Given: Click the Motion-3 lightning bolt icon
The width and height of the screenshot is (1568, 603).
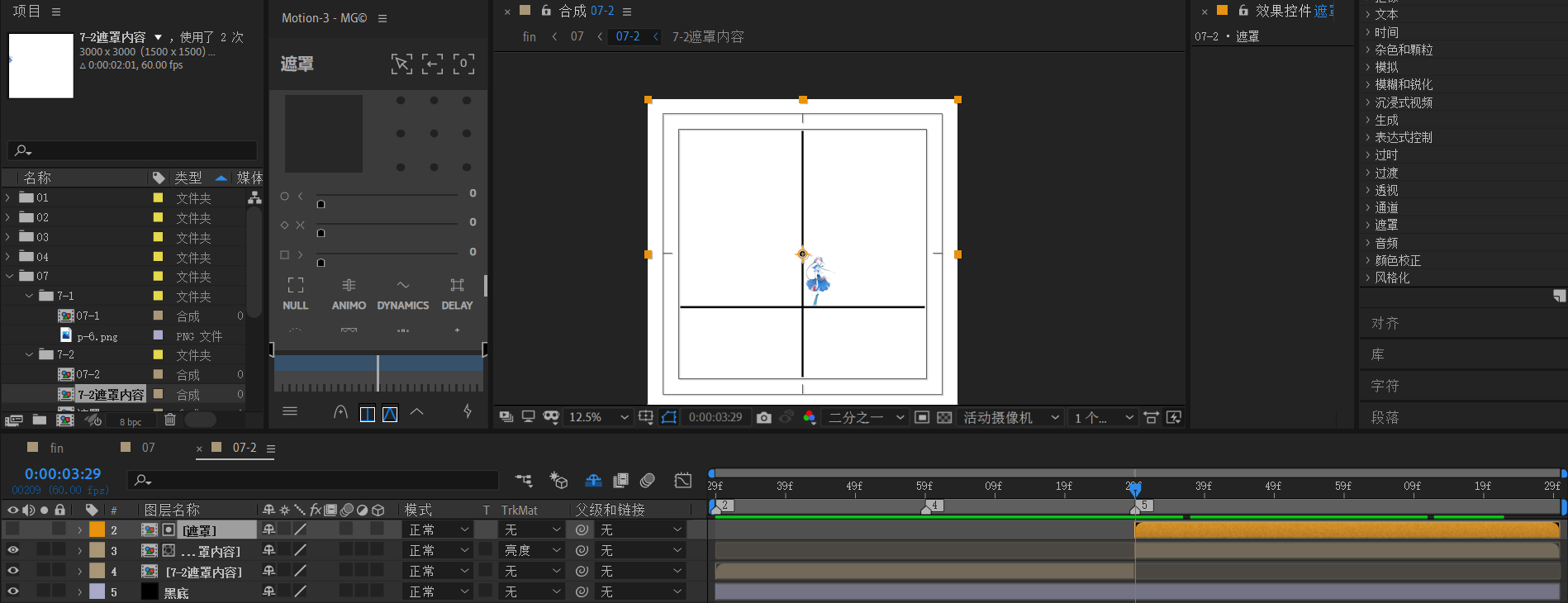Looking at the screenshot, I should [x=468, y=411].
